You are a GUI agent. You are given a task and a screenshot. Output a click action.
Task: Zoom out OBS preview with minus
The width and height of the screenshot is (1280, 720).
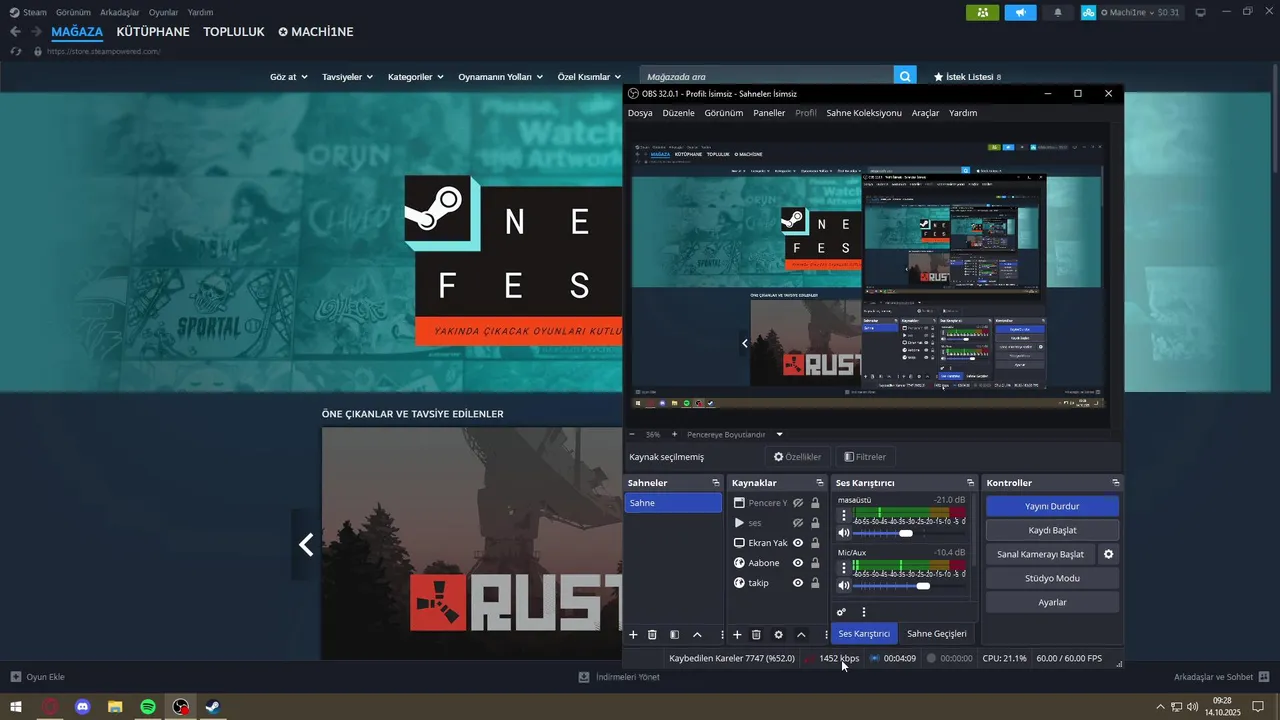pos(632,434)
